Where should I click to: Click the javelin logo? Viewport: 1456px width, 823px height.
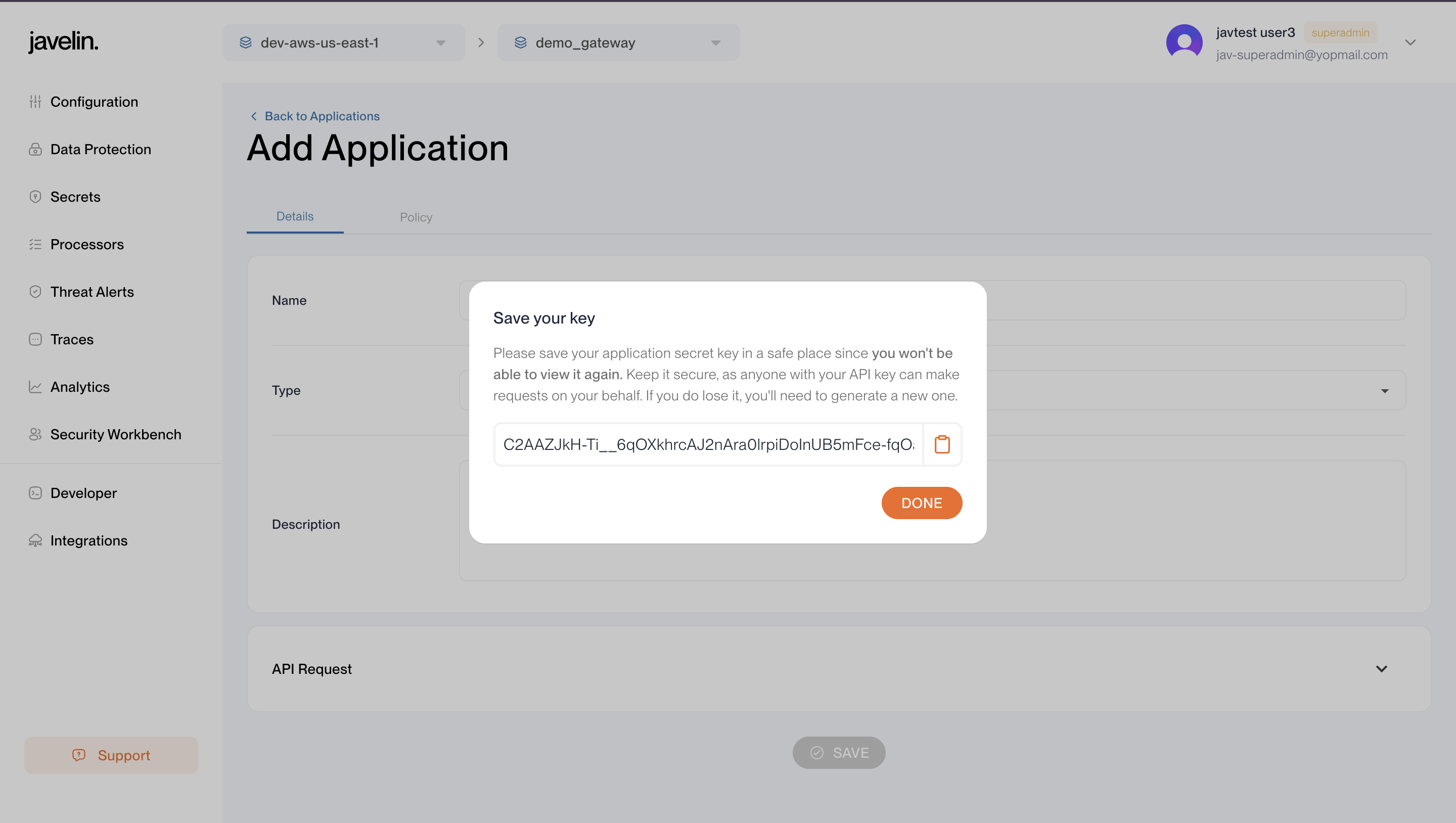point(63,41)
